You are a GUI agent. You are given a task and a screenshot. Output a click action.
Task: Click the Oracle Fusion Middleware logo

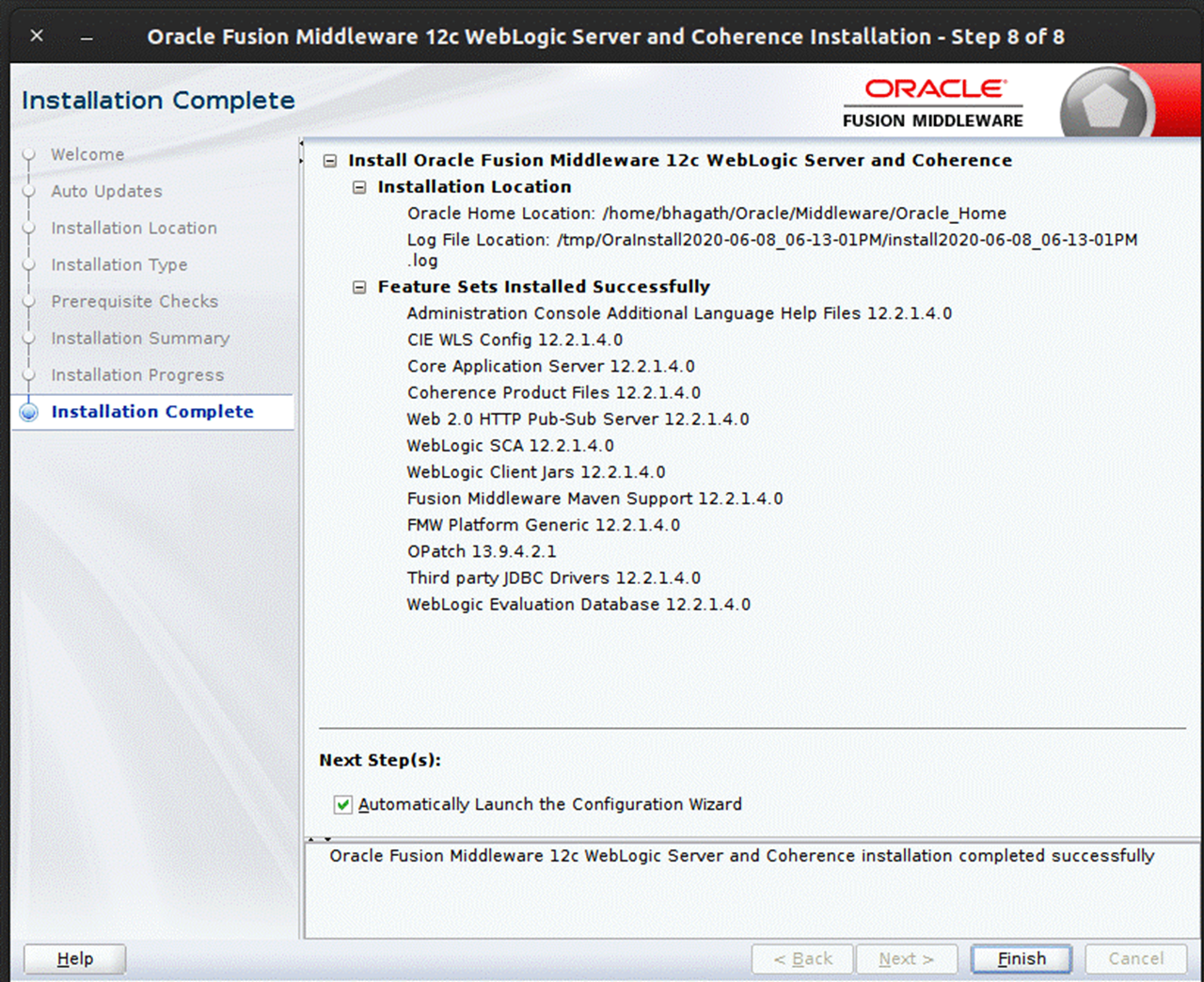933,103
